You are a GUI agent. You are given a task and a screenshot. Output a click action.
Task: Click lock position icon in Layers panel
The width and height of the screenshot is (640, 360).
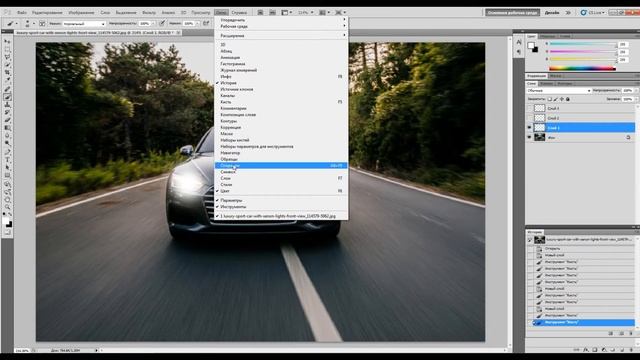562,99
